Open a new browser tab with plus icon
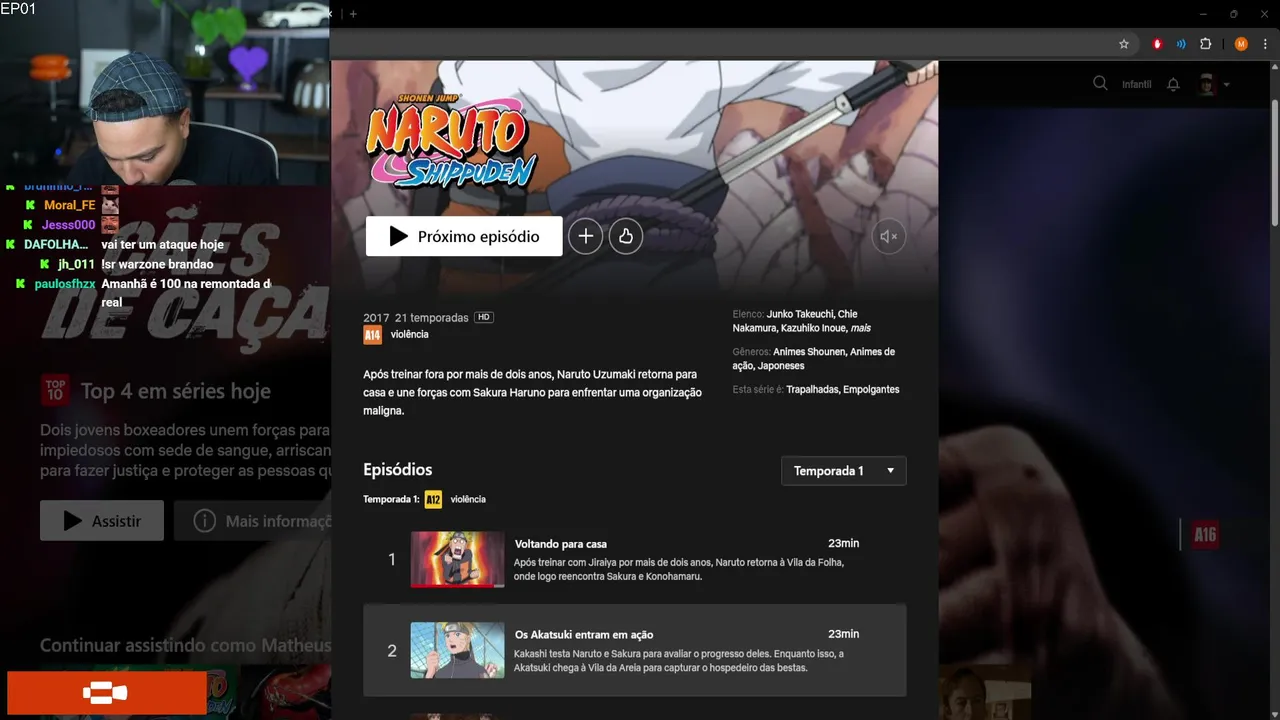Viewport: 1280px width, 720px height. pos(353,14)
